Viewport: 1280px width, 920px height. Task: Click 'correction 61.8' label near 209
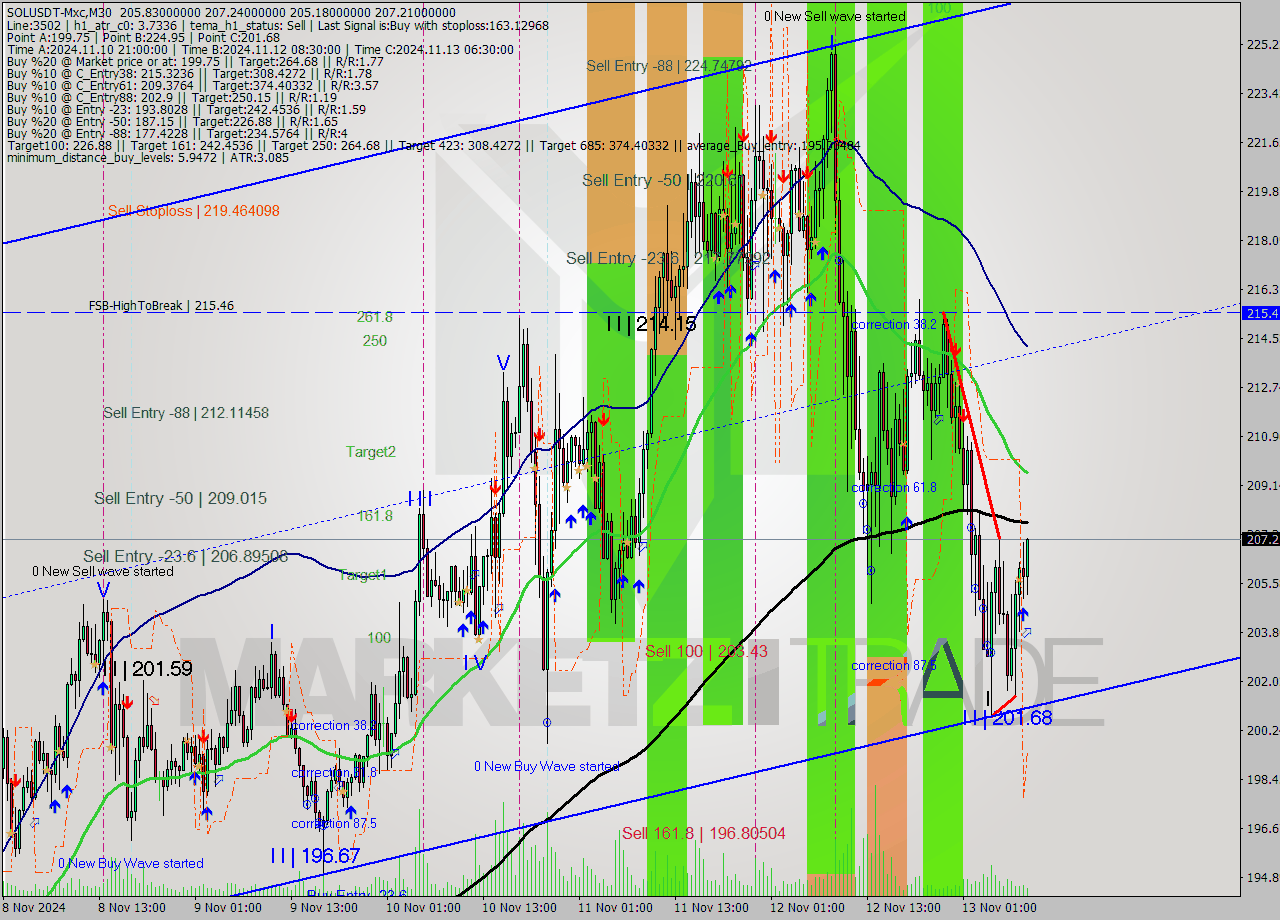[x=894, y=488]
